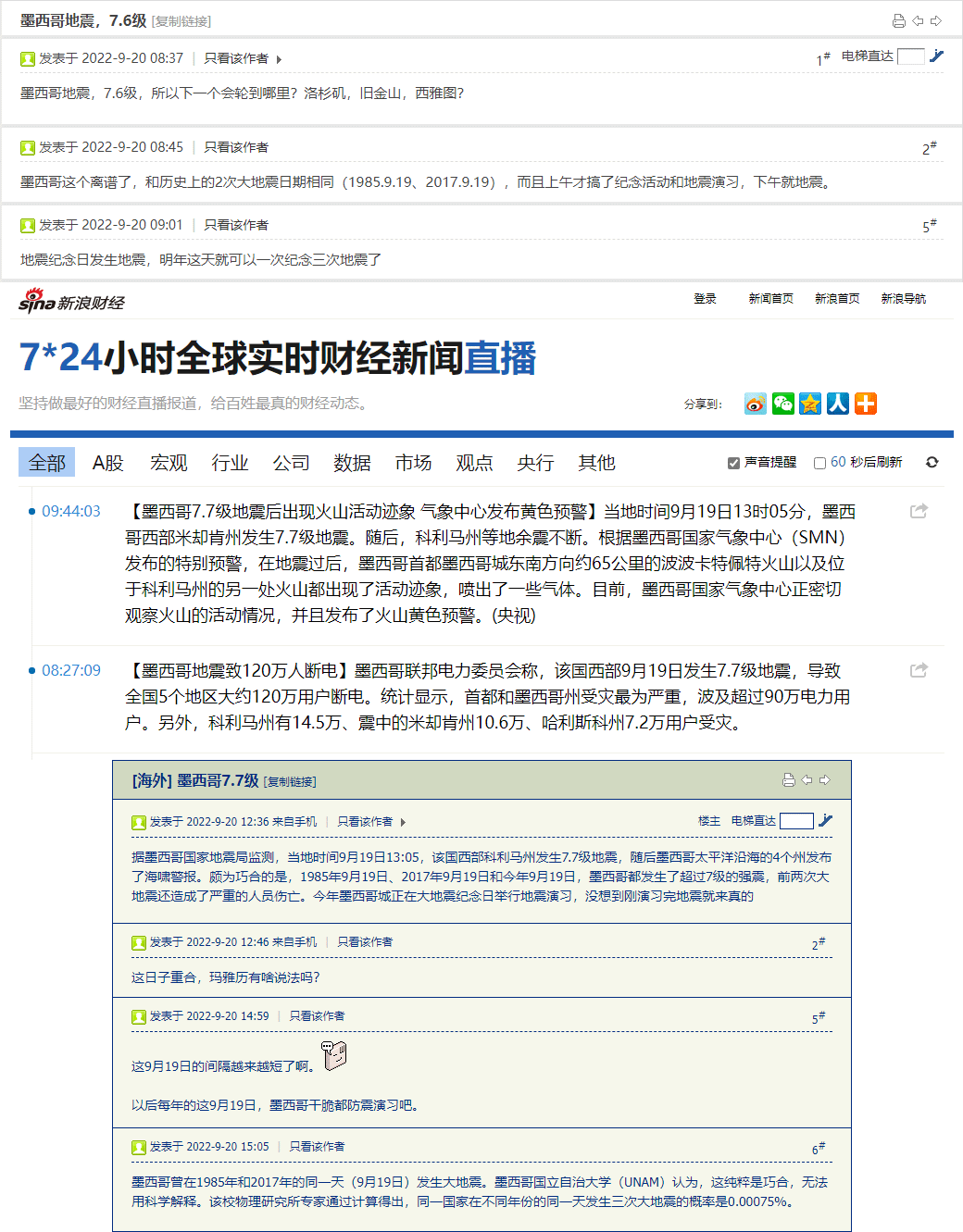Click user icon of post dated 2022-9-20 15:05
This screenshot has width=963, height=1232.
click(139, 1147)
